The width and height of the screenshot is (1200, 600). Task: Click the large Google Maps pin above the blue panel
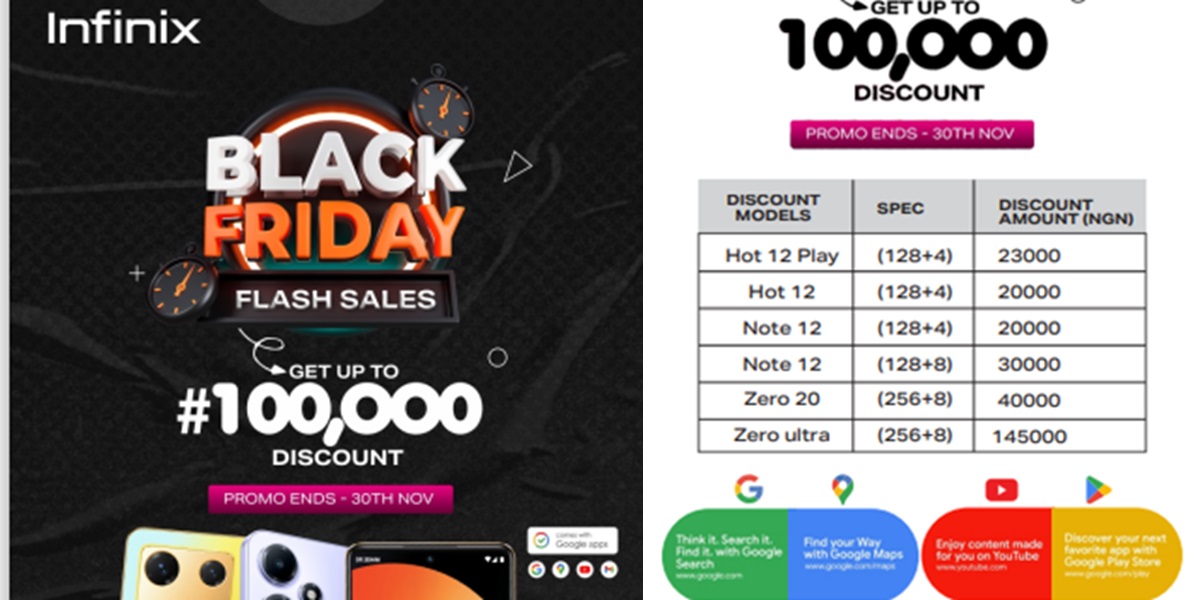pos(842,489)
